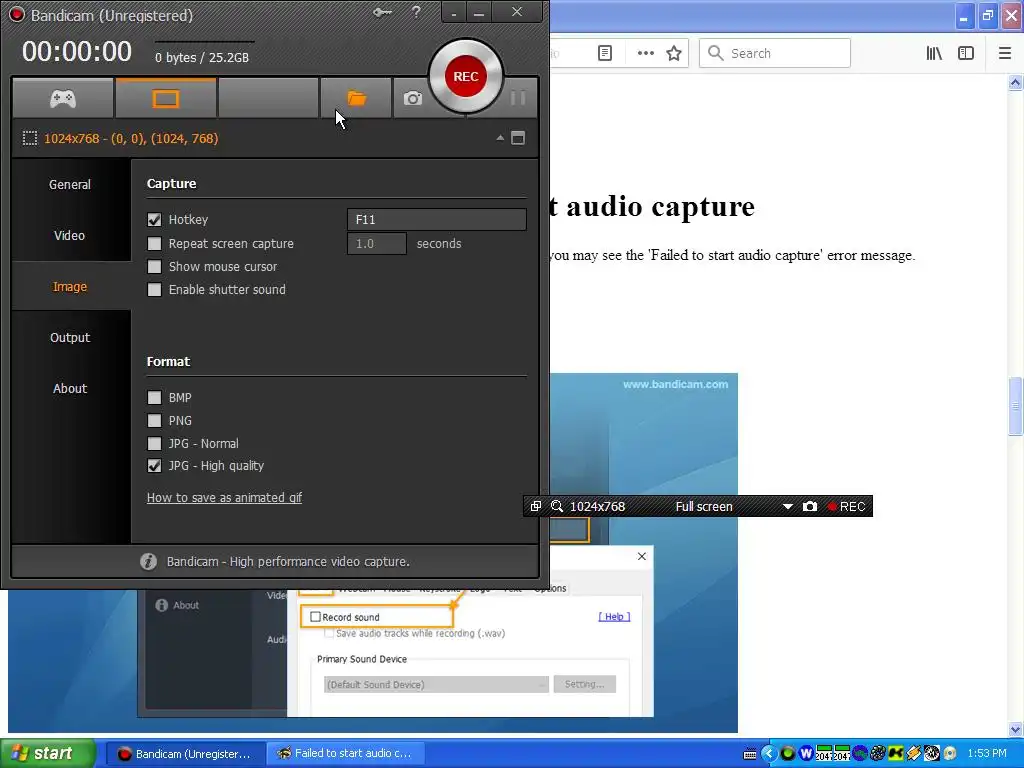Image resolution: width=1024 pixels, height=768 pixels.
Task: Uncheck the Hotkey checkbox
Action: (x=154, y=220)
